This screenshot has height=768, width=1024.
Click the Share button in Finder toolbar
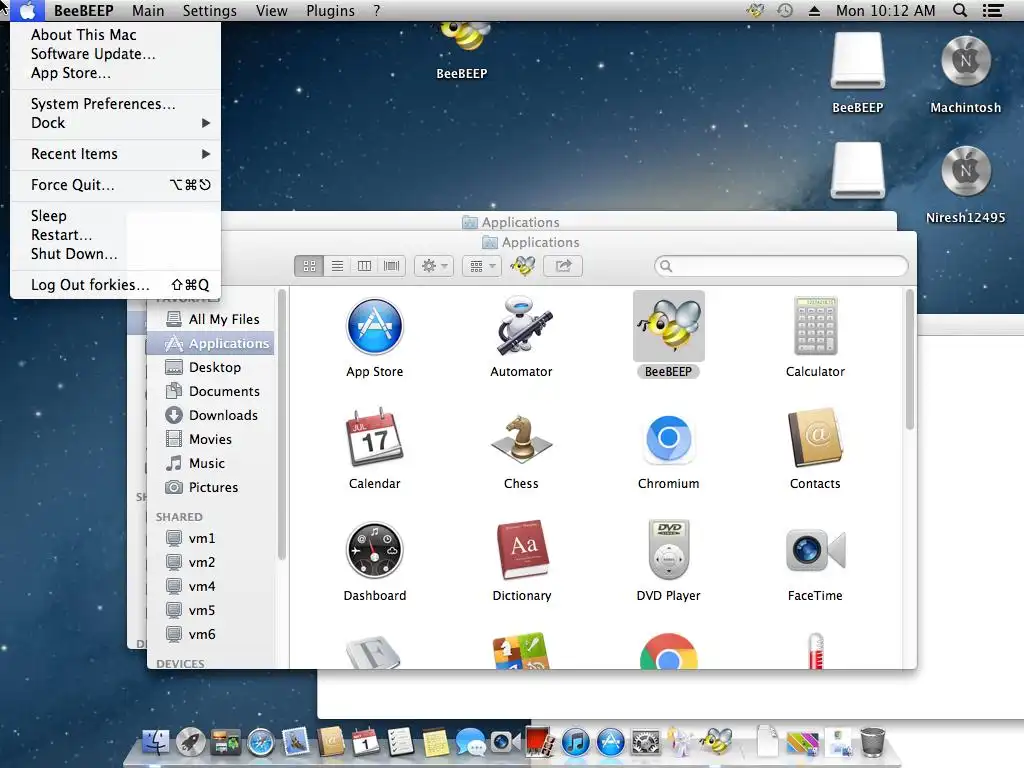coord(563,266)
